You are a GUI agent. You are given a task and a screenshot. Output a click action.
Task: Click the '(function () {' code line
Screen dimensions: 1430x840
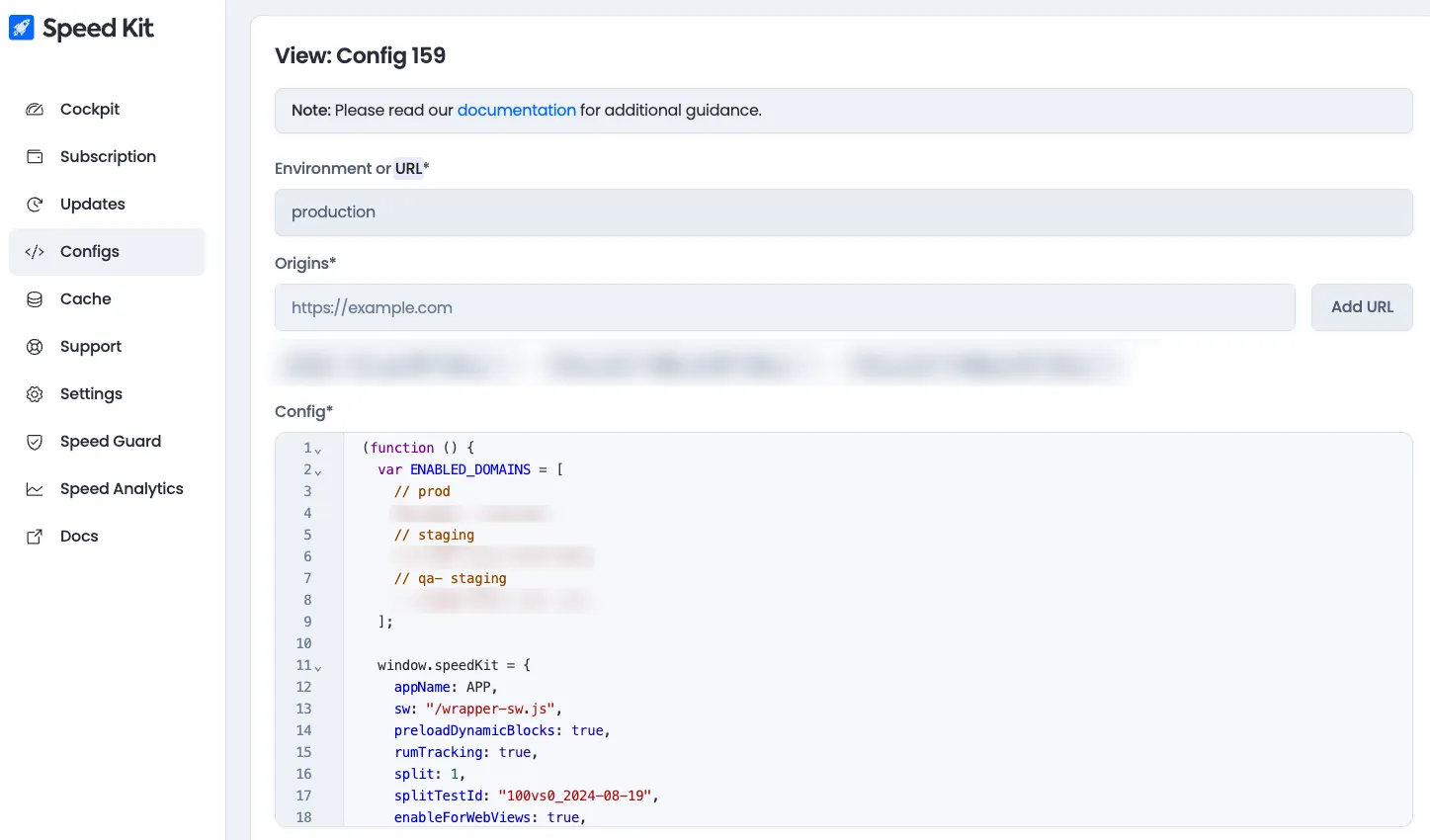pos(418,448)
